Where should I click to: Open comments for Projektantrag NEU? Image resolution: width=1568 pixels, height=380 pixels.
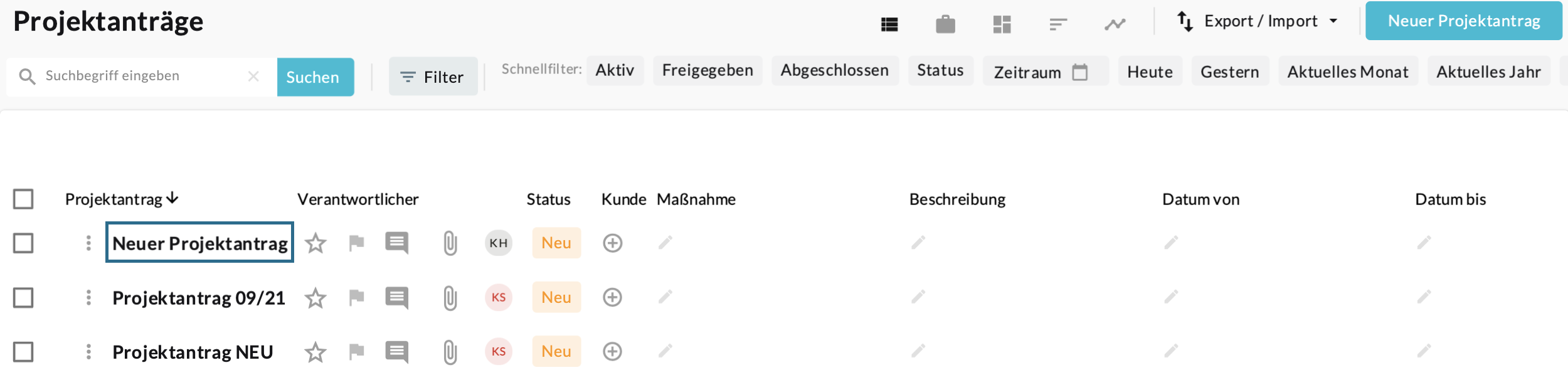[x=397, y=352]
